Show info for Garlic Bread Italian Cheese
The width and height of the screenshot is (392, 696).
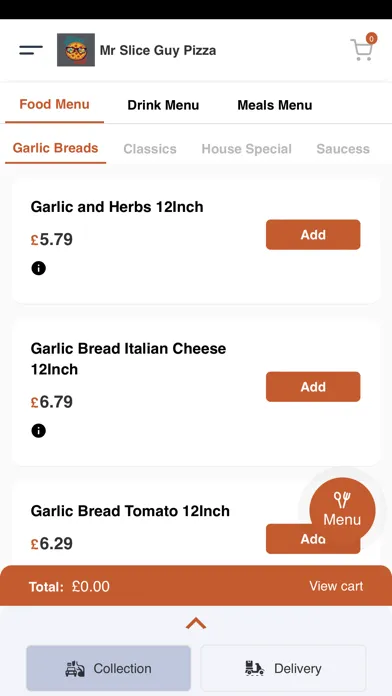click(39, 431)
